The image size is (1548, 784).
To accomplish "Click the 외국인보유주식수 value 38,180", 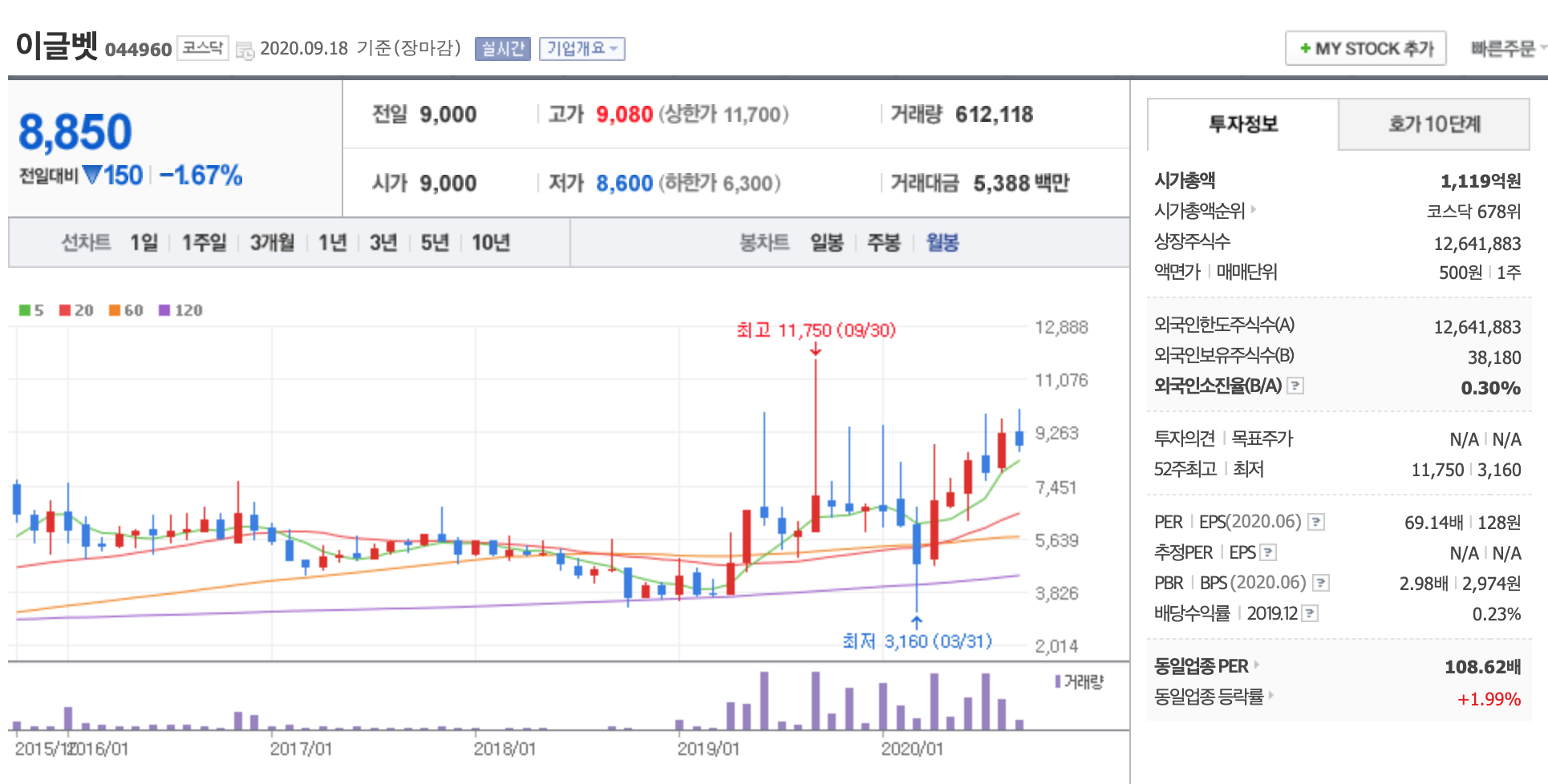I will click(1494, 357).
